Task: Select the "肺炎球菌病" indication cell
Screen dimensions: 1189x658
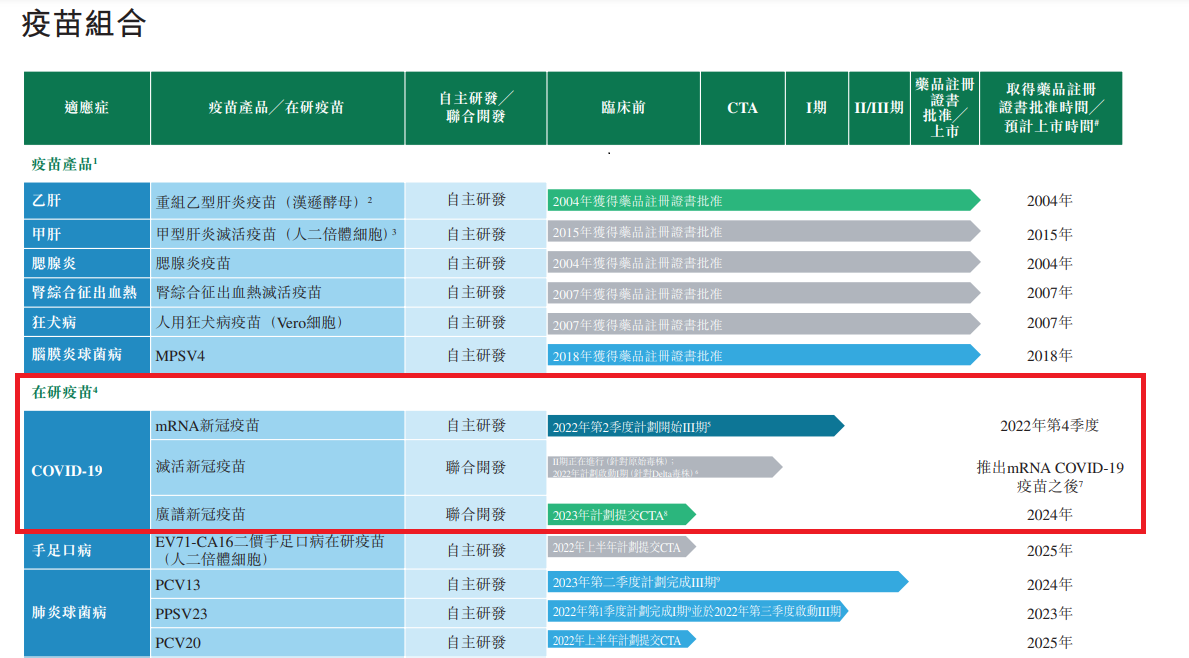Action: pos(87,613)
